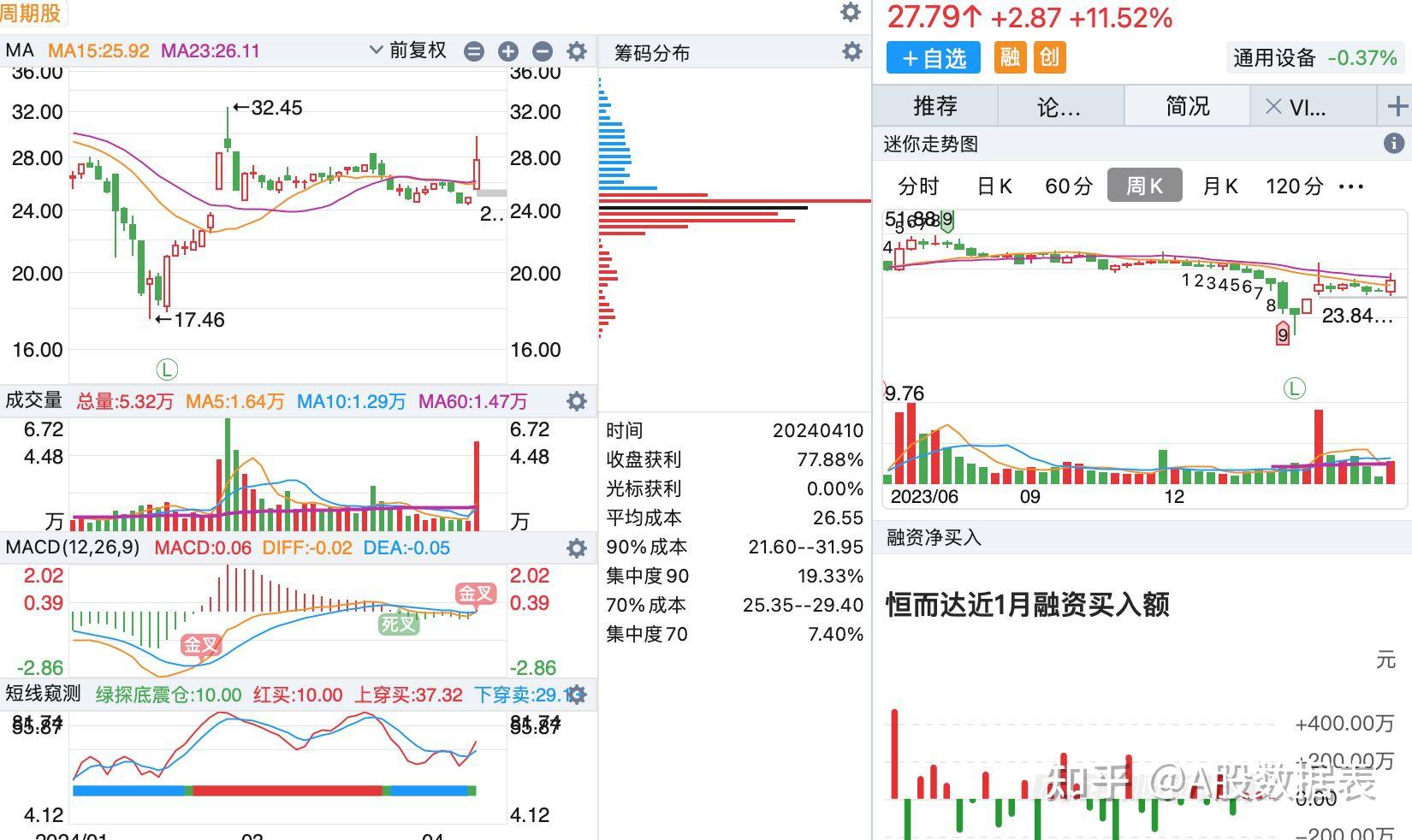Open 筹码分布 panel settings gear
Screen dimensions: 1412x840
(851, 51)
